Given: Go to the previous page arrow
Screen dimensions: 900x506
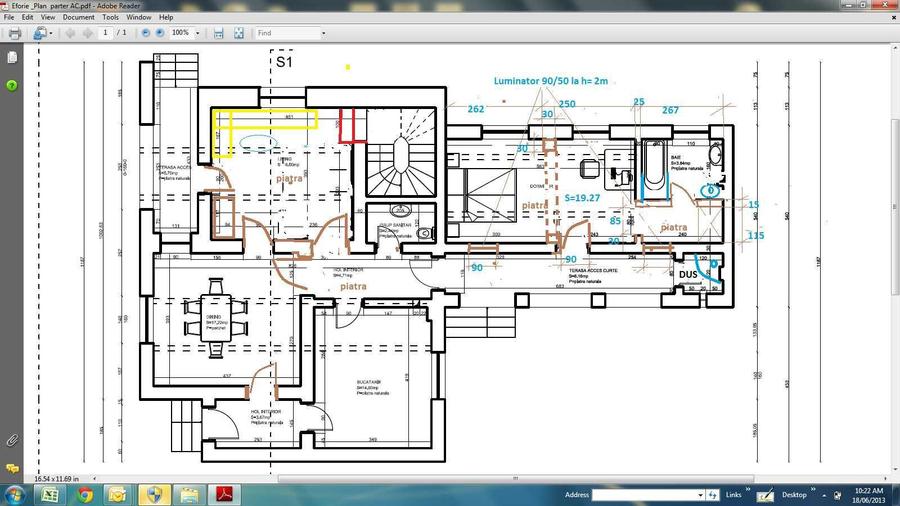Looking at the screenshot, I should pos(70,33).
